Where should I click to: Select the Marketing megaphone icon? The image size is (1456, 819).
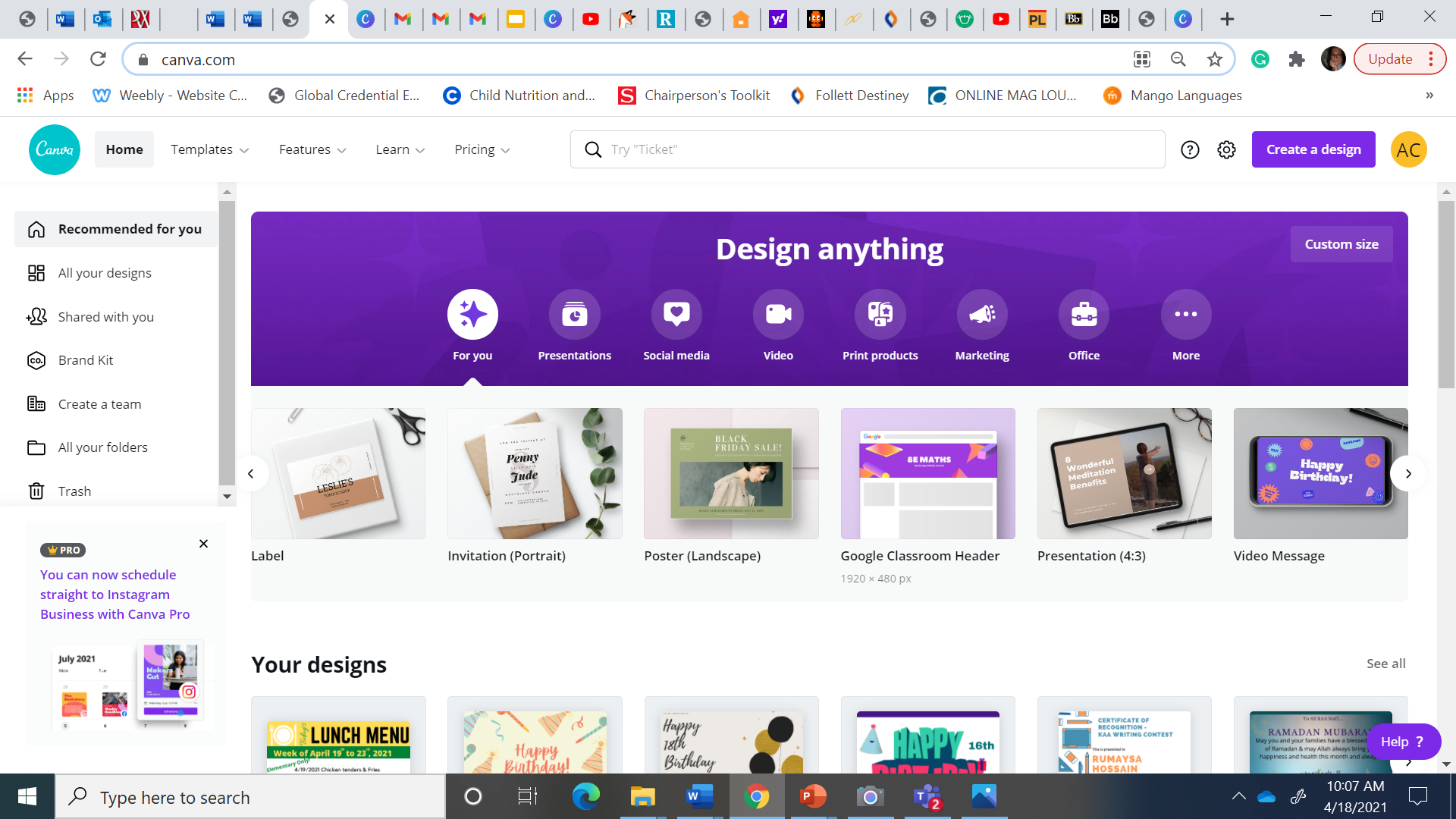coord(981,313)
